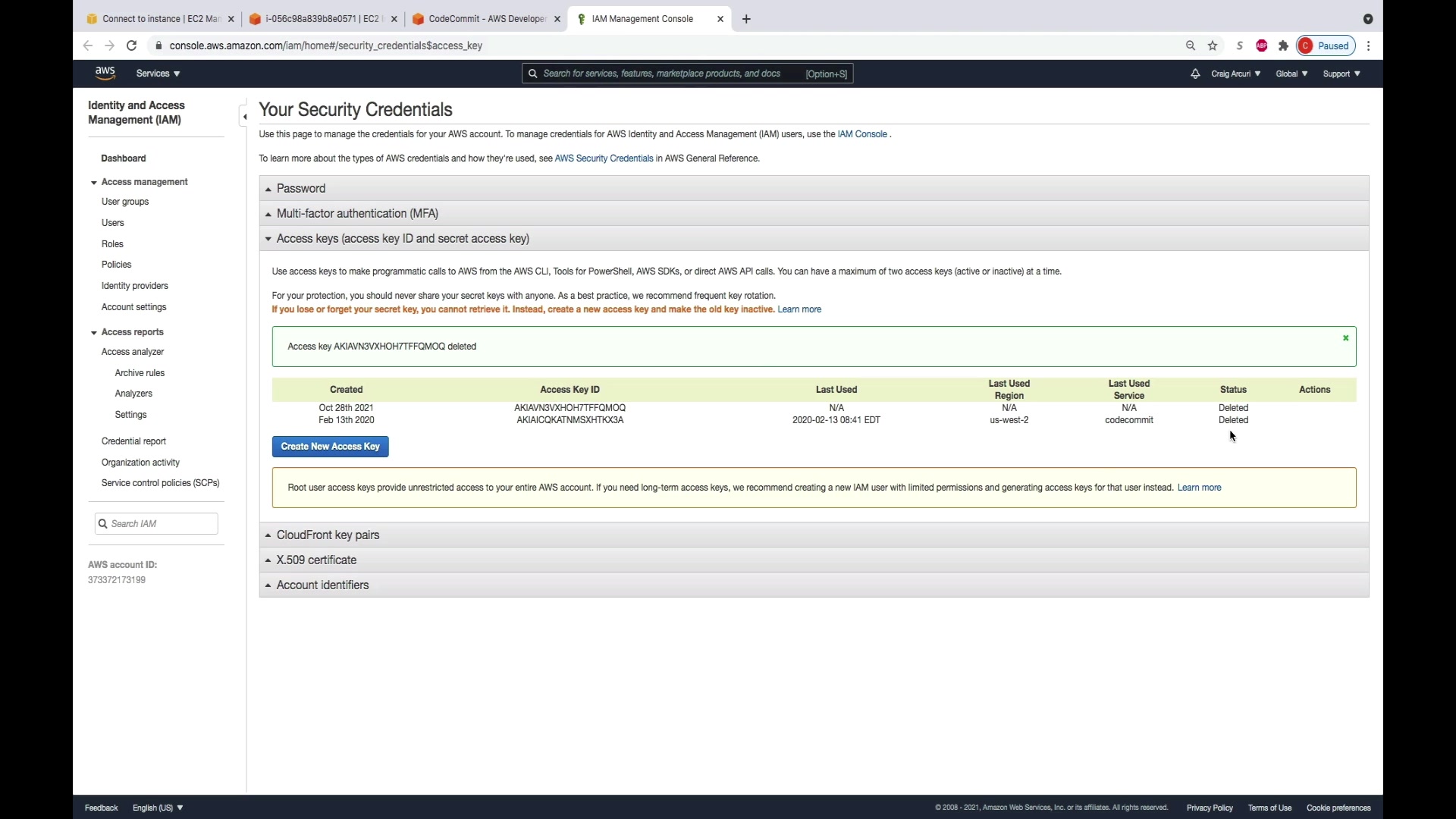Expand Multi-factor authentication (MFA) section
Viewport: 1456px width, 819px height.
coord(357,213)
